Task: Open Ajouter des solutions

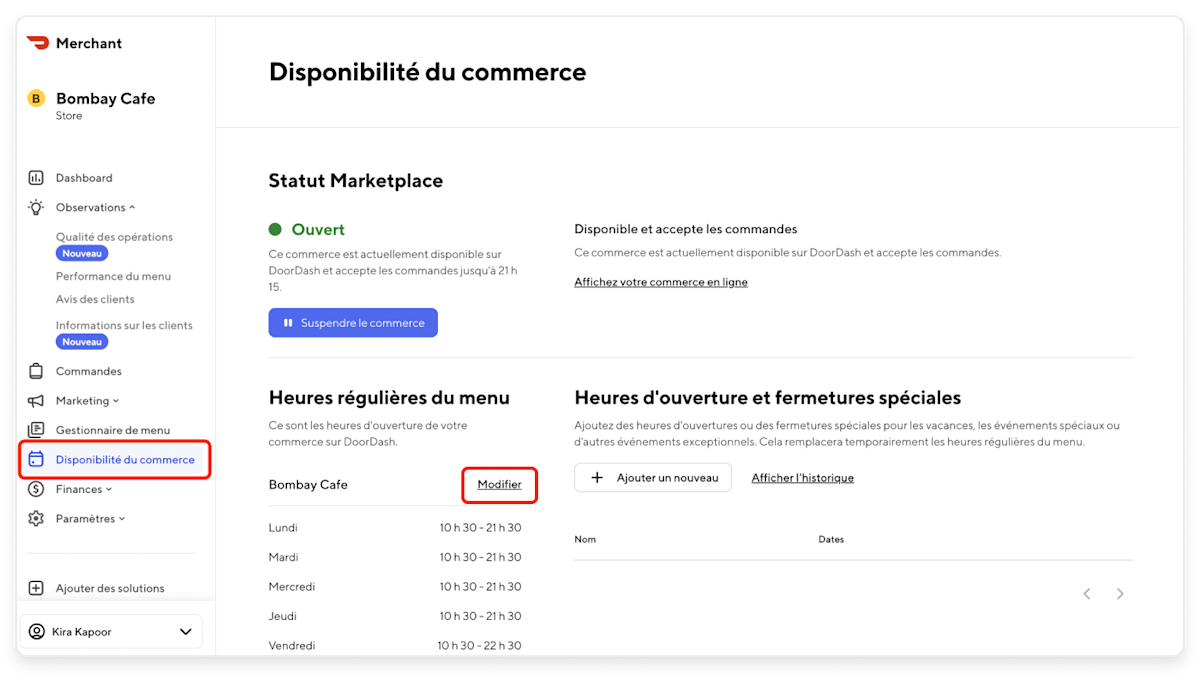Action: point(110,588)
